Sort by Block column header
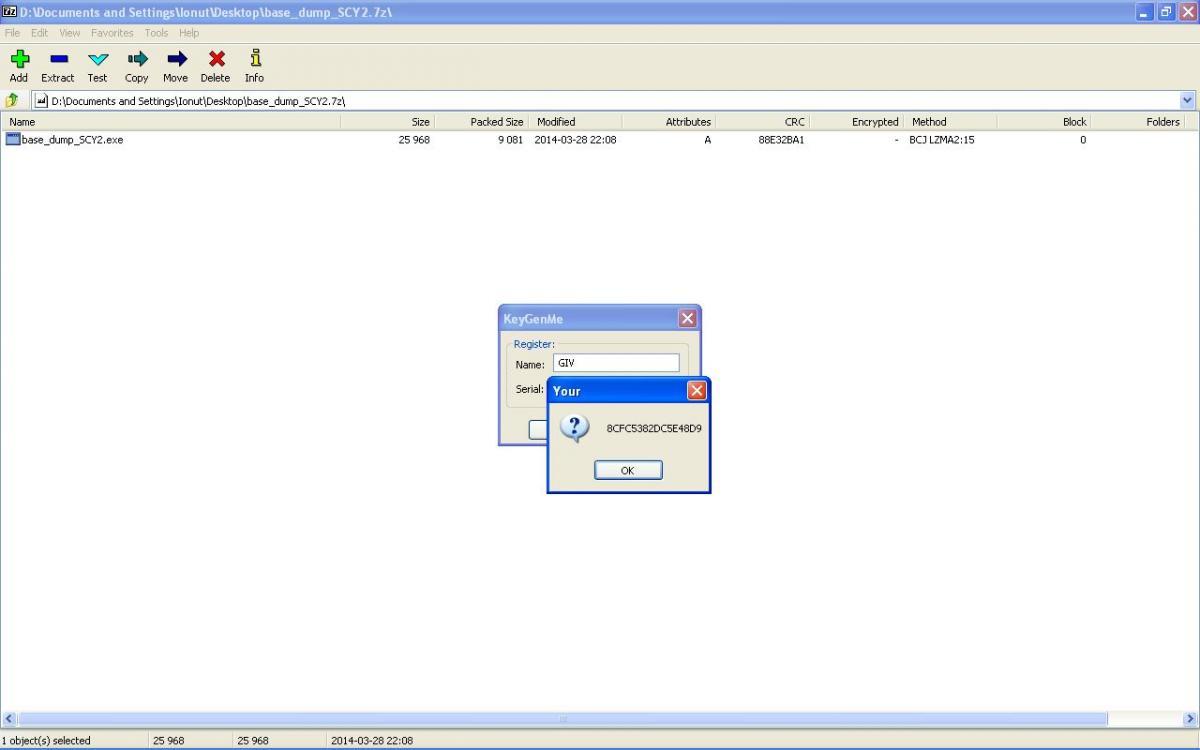Screen dimensions: 1200x750 coord(1043,122)
